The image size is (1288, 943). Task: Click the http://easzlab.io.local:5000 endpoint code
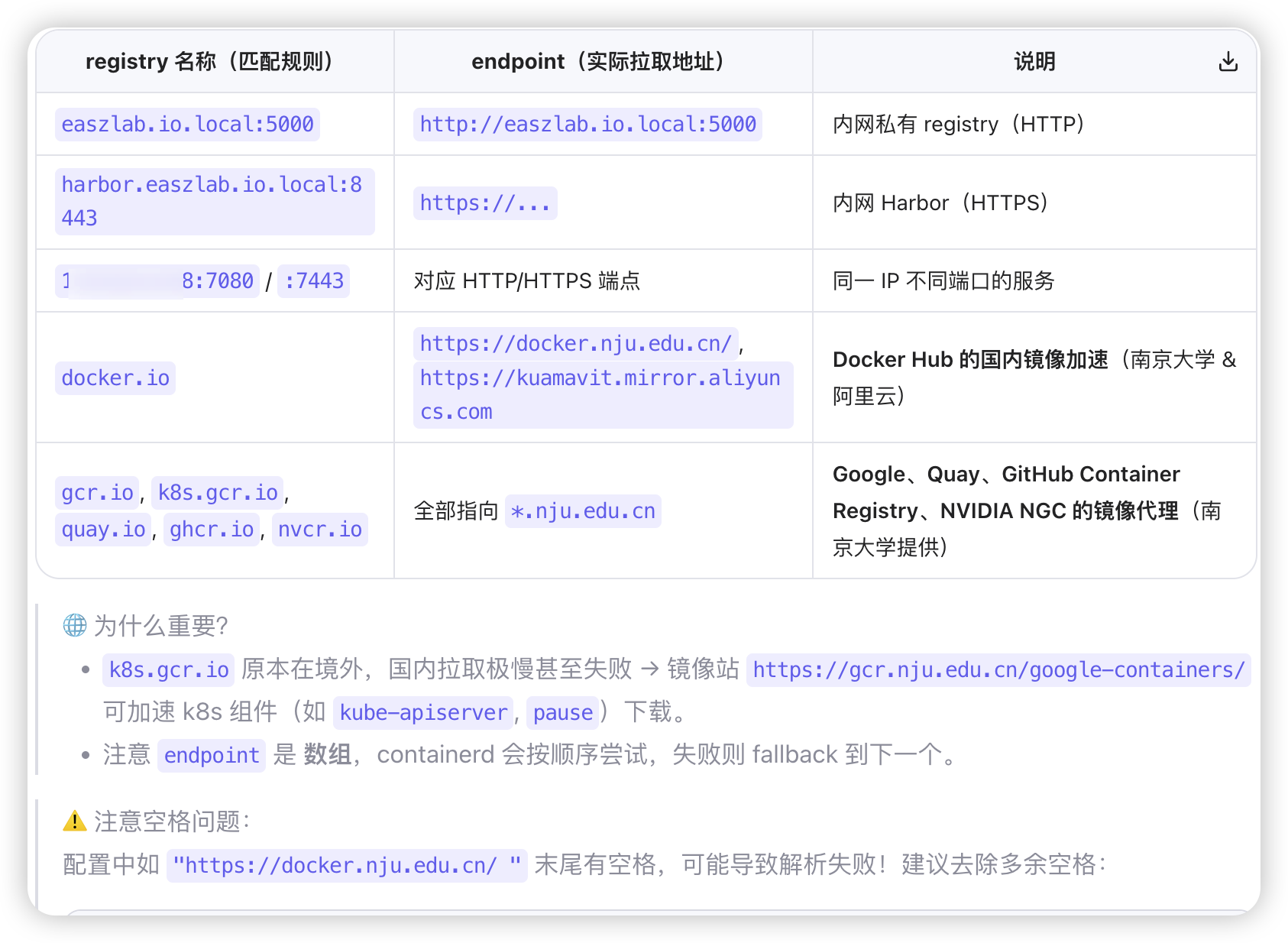[x=587, y=124]
